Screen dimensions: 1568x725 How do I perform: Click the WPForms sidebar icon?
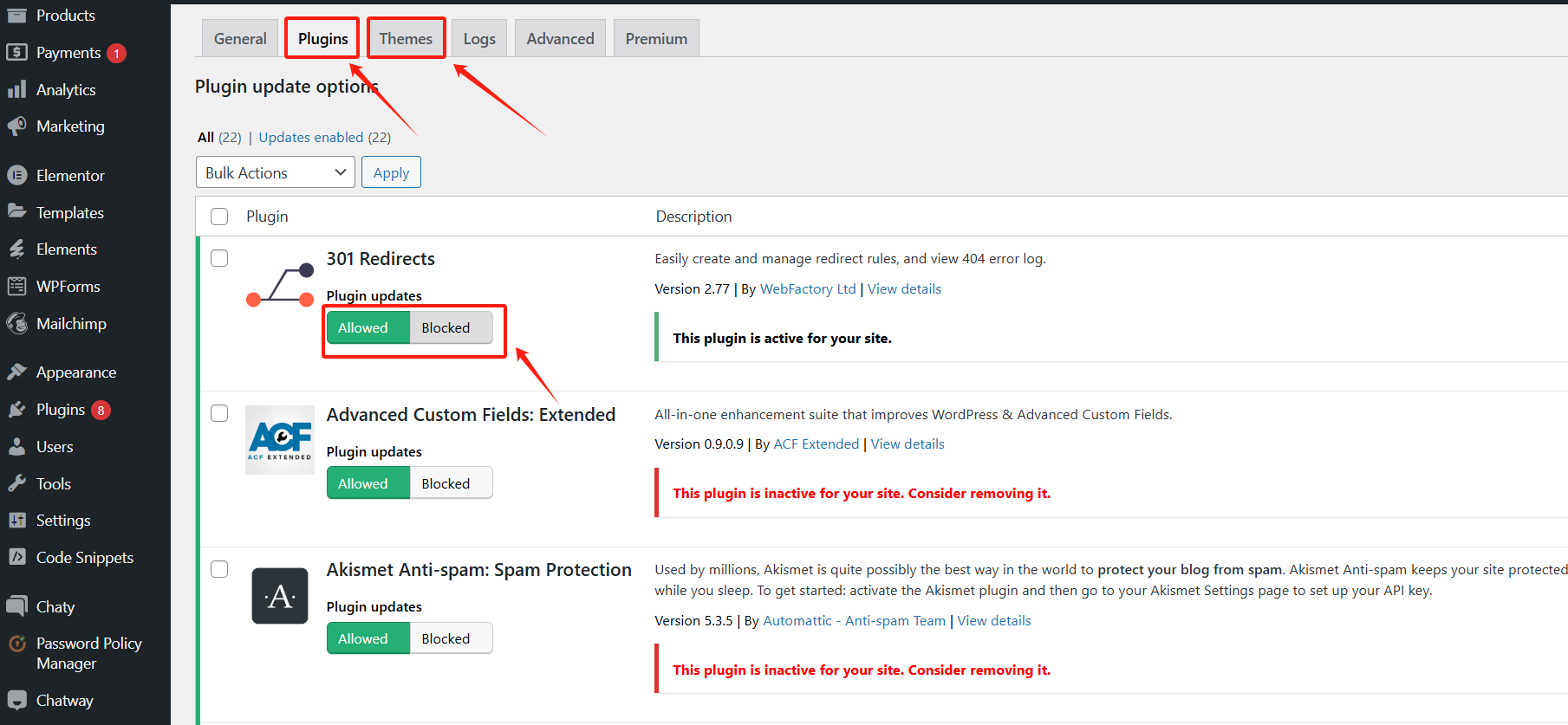(x=16, y=286)
